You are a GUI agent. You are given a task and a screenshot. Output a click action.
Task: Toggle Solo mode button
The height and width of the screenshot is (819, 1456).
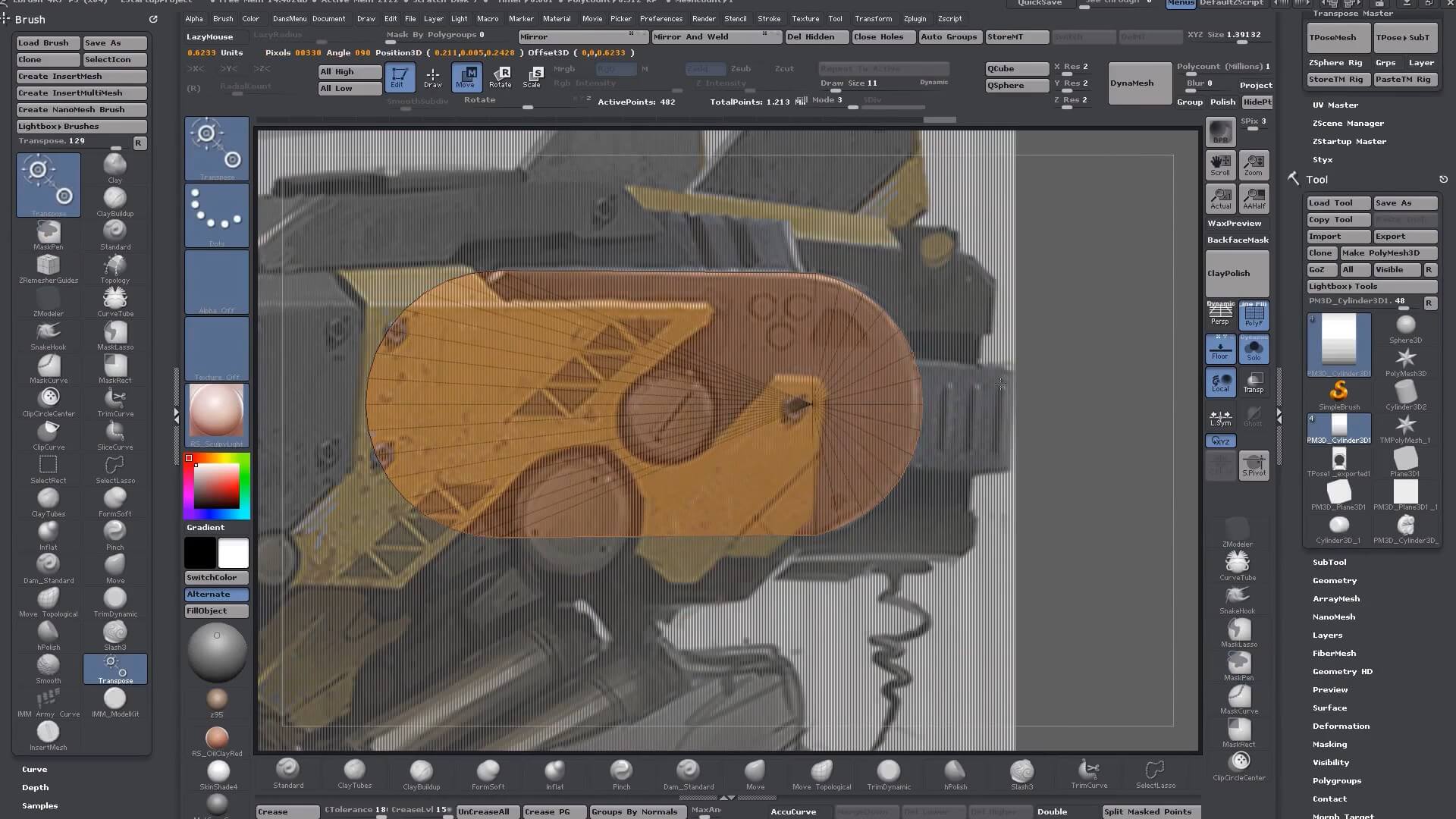[x=1254, y=350]
